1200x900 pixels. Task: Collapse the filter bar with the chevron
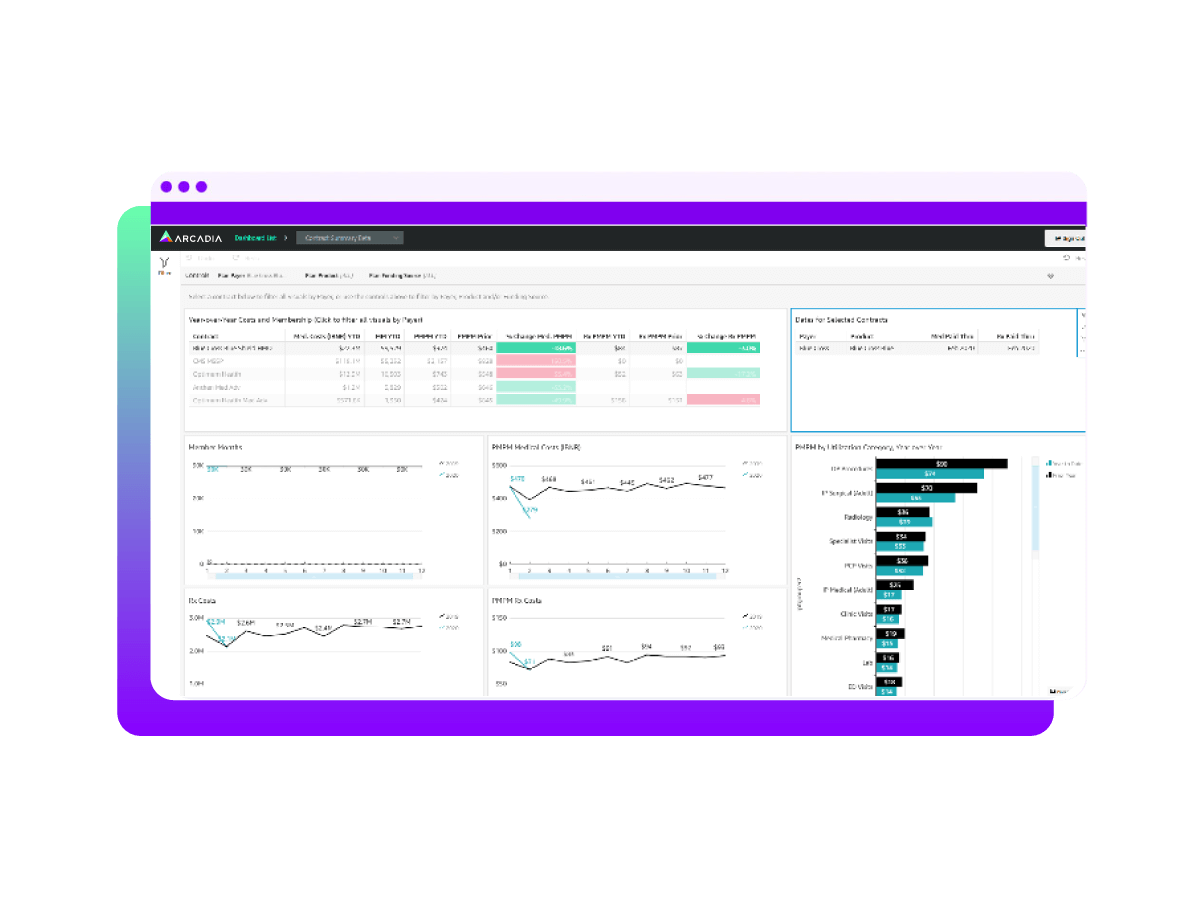(x=1051, y=276)
